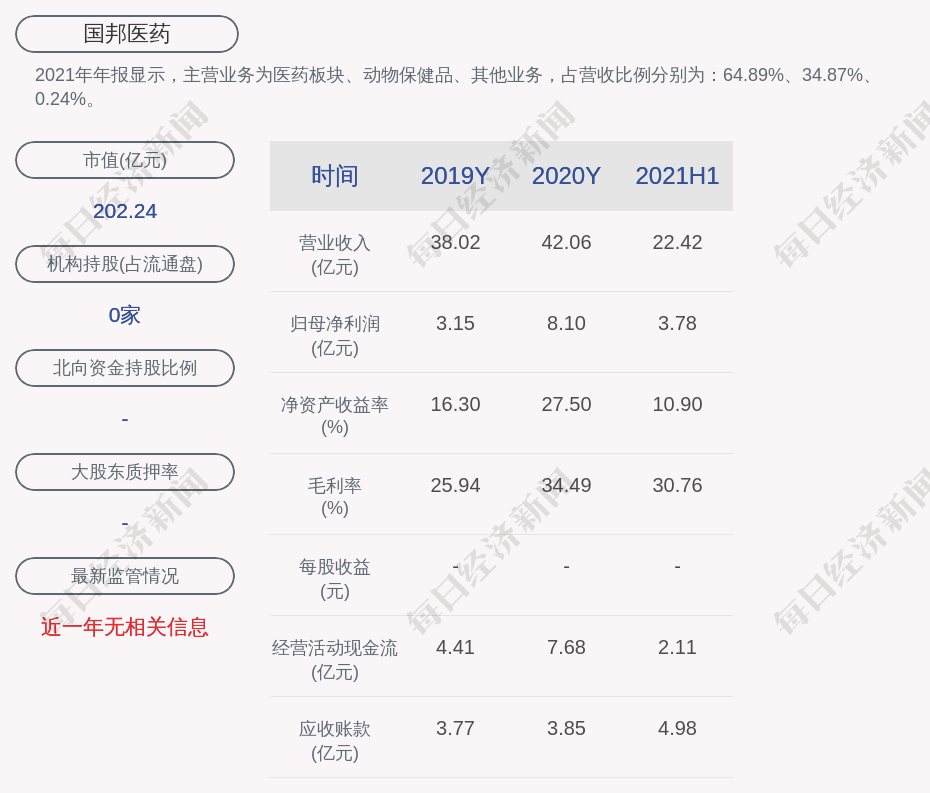This screenshot has width=930, height=793.
Task: Click the 16.30 ROE value
Action: tap(455, 405)
